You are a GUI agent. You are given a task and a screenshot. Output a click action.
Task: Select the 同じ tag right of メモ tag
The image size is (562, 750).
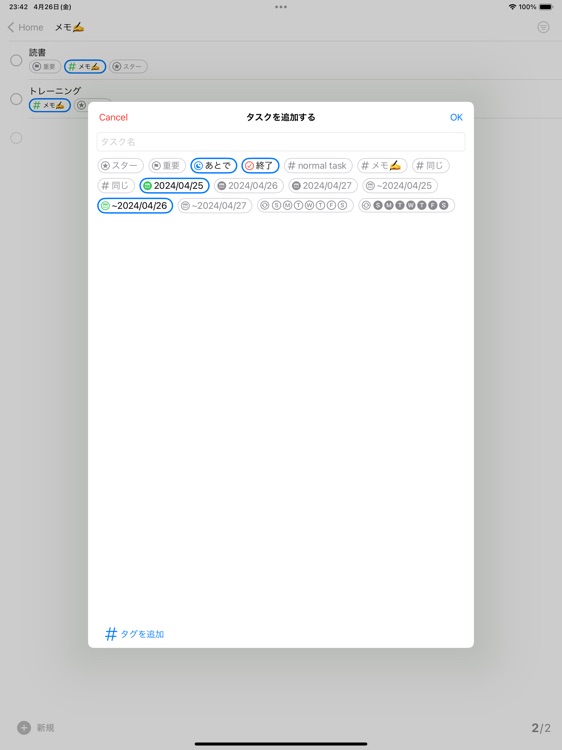[x=430, y=165]
